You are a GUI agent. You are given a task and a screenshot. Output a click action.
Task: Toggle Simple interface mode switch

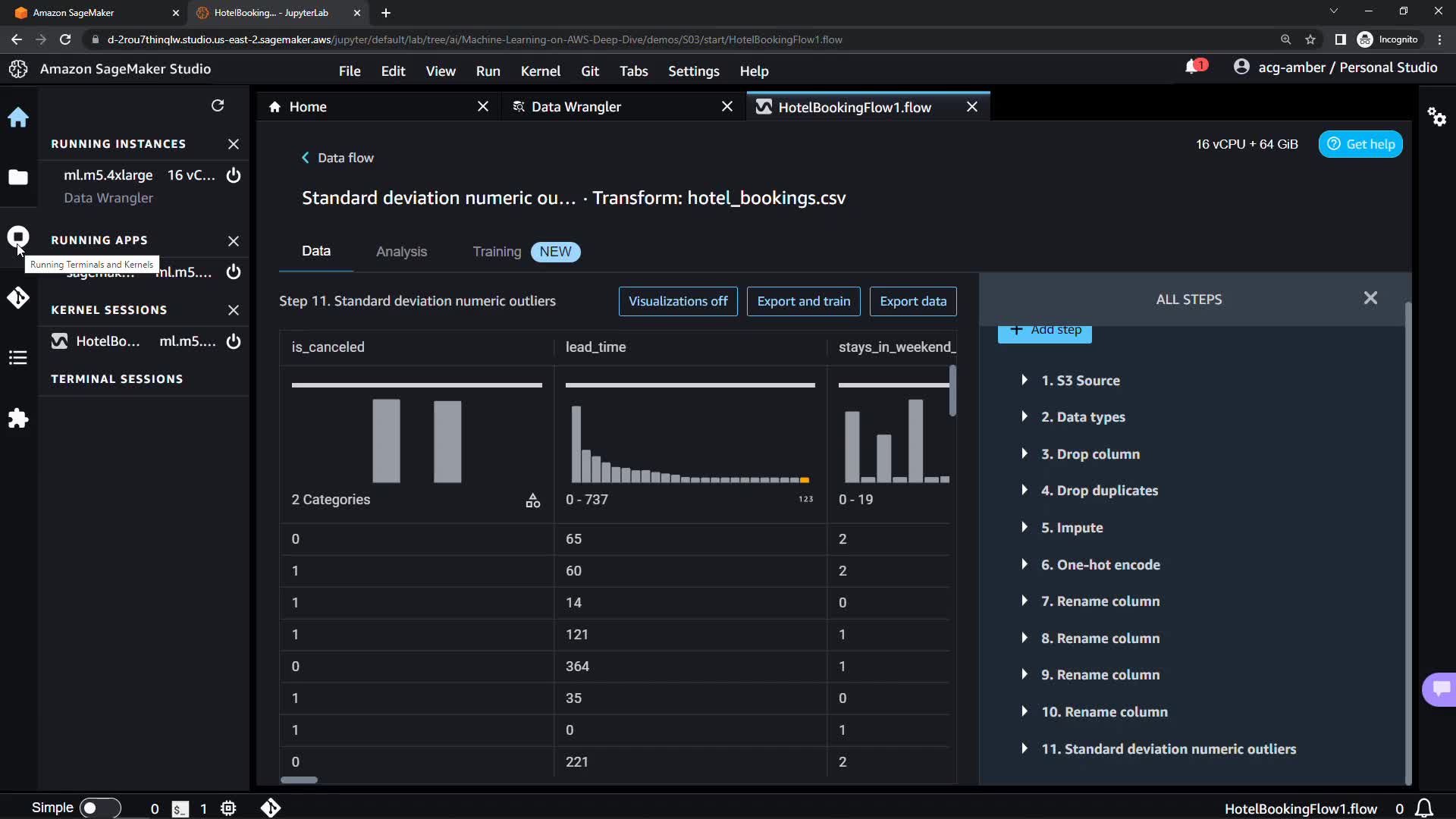click(x=99, y=808)
